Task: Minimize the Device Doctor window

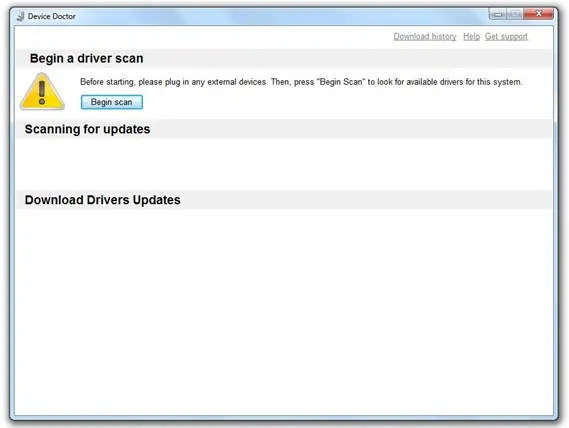Action: 498,15
